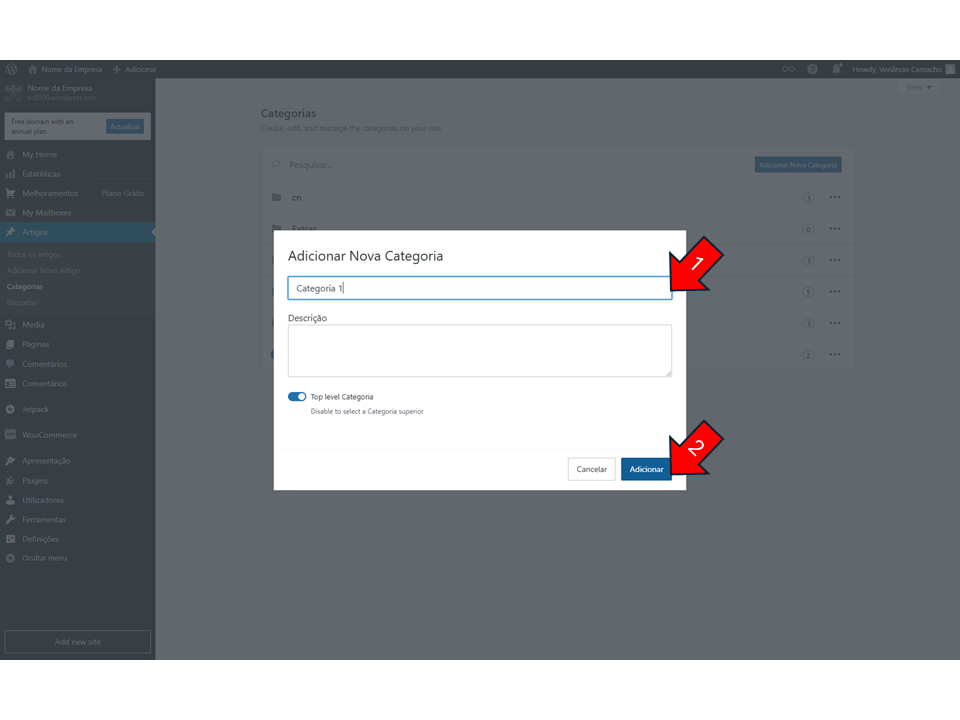
Task: Click the Ferramentas wrench icon
Action: pyautogui.click(x=10, y=520)
